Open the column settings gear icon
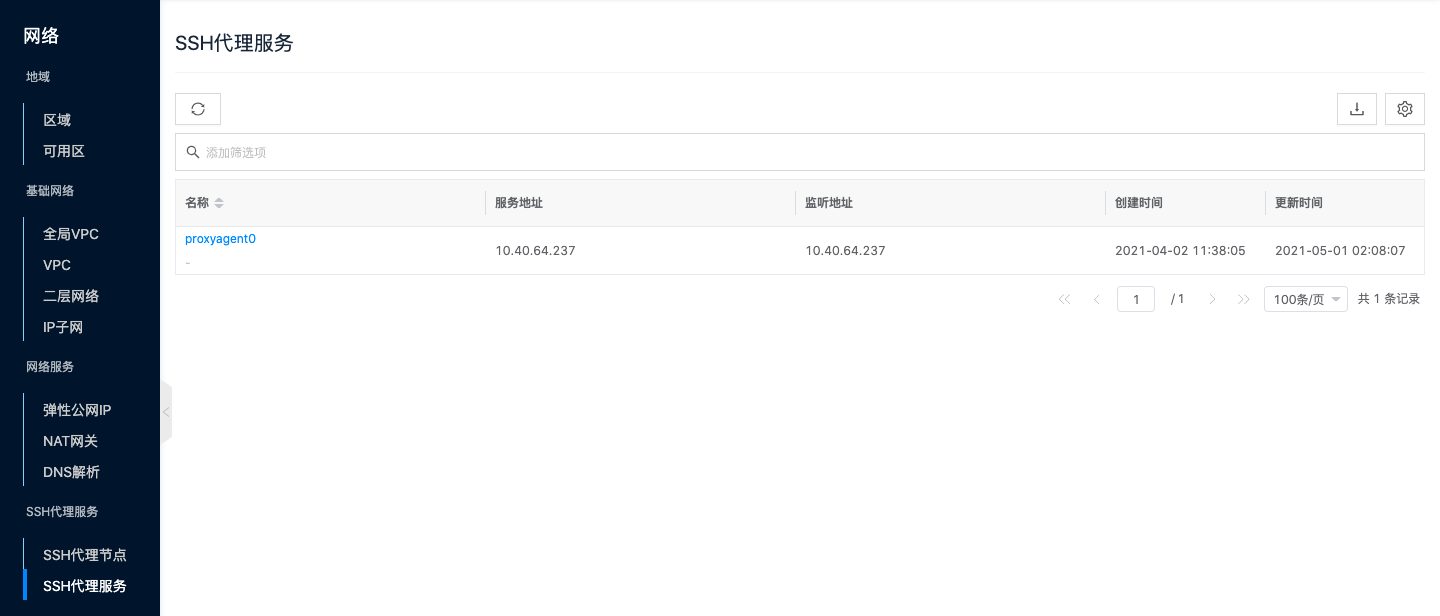This screenshot has height=616, width=1440. pyautogui.click(x=1405, y=109)
